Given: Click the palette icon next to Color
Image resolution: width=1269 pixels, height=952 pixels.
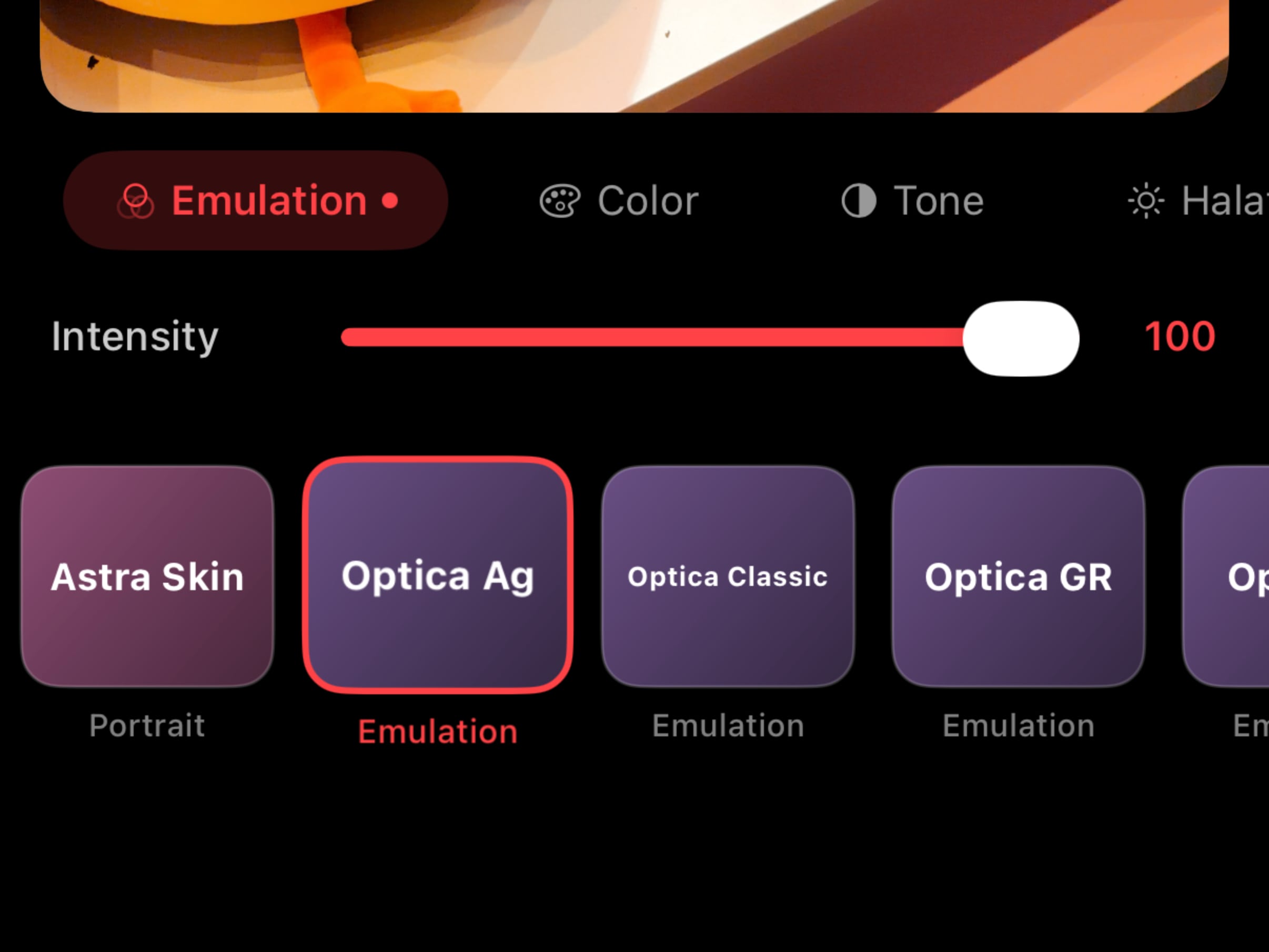Looking at the screenshot, I should (560, 201).
